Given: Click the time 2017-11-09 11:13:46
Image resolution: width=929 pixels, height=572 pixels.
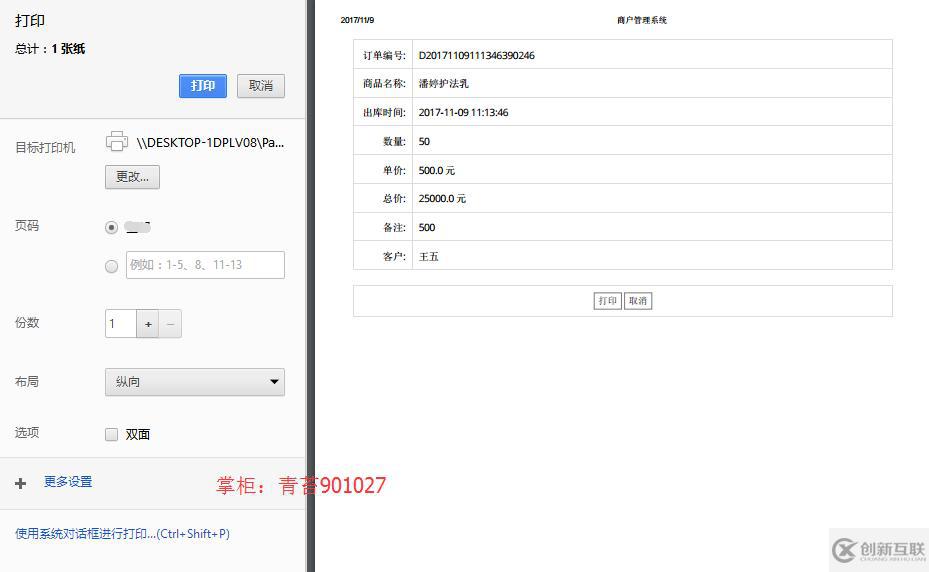Looking at the screenshot, I should coord(463,113).
